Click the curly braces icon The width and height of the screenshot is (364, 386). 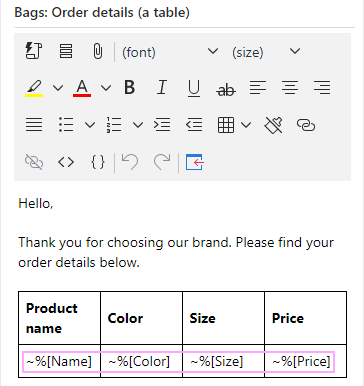point(98,162)
